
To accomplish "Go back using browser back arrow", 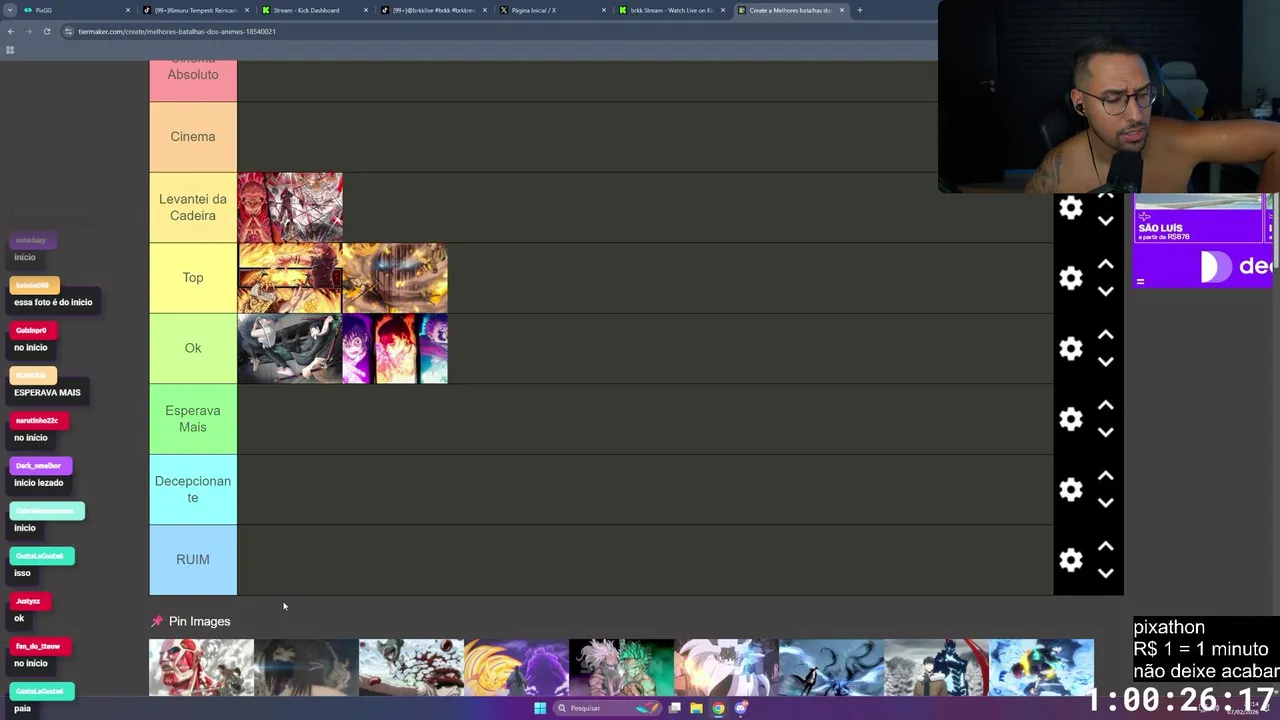I will click(x=11, y=31).
